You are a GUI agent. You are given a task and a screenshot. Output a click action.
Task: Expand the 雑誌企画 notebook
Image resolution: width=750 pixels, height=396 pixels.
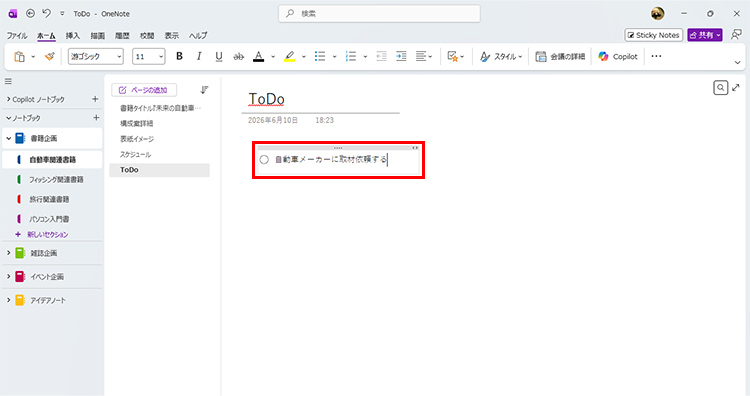point(8,253)
